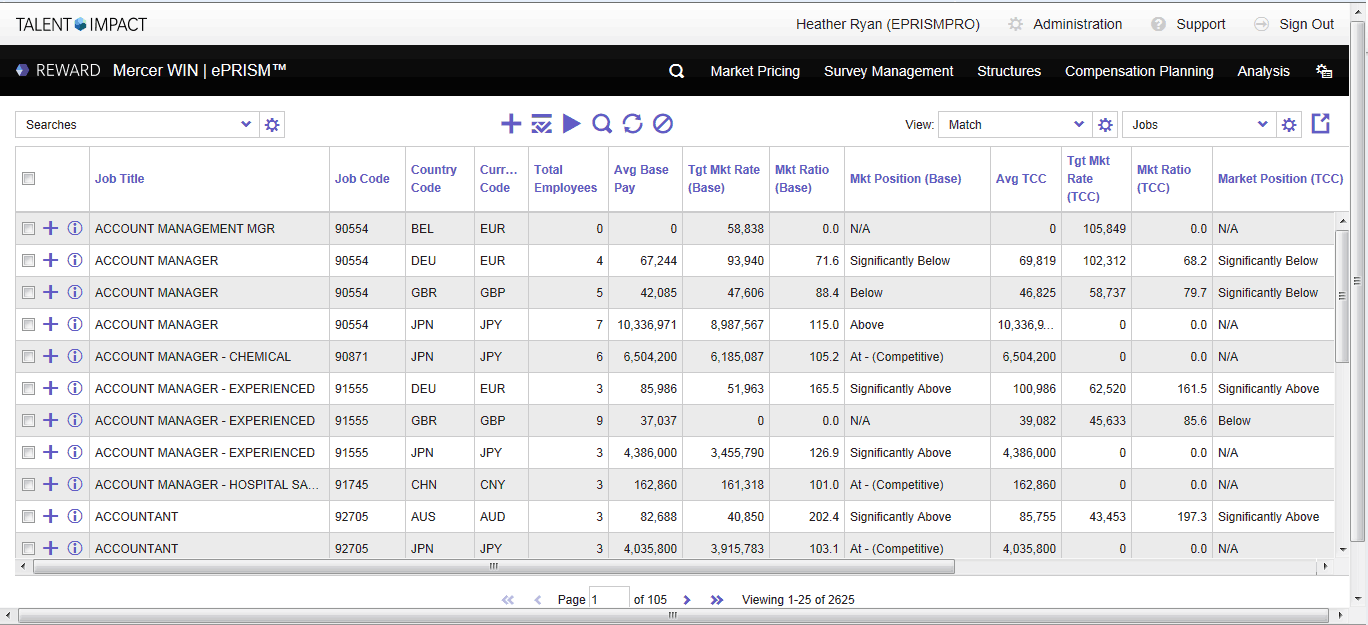1368x625 pixels.
Task: Click the blue plus add icon in toolbar
Action: pyautogui.click(x=511, y=124)
